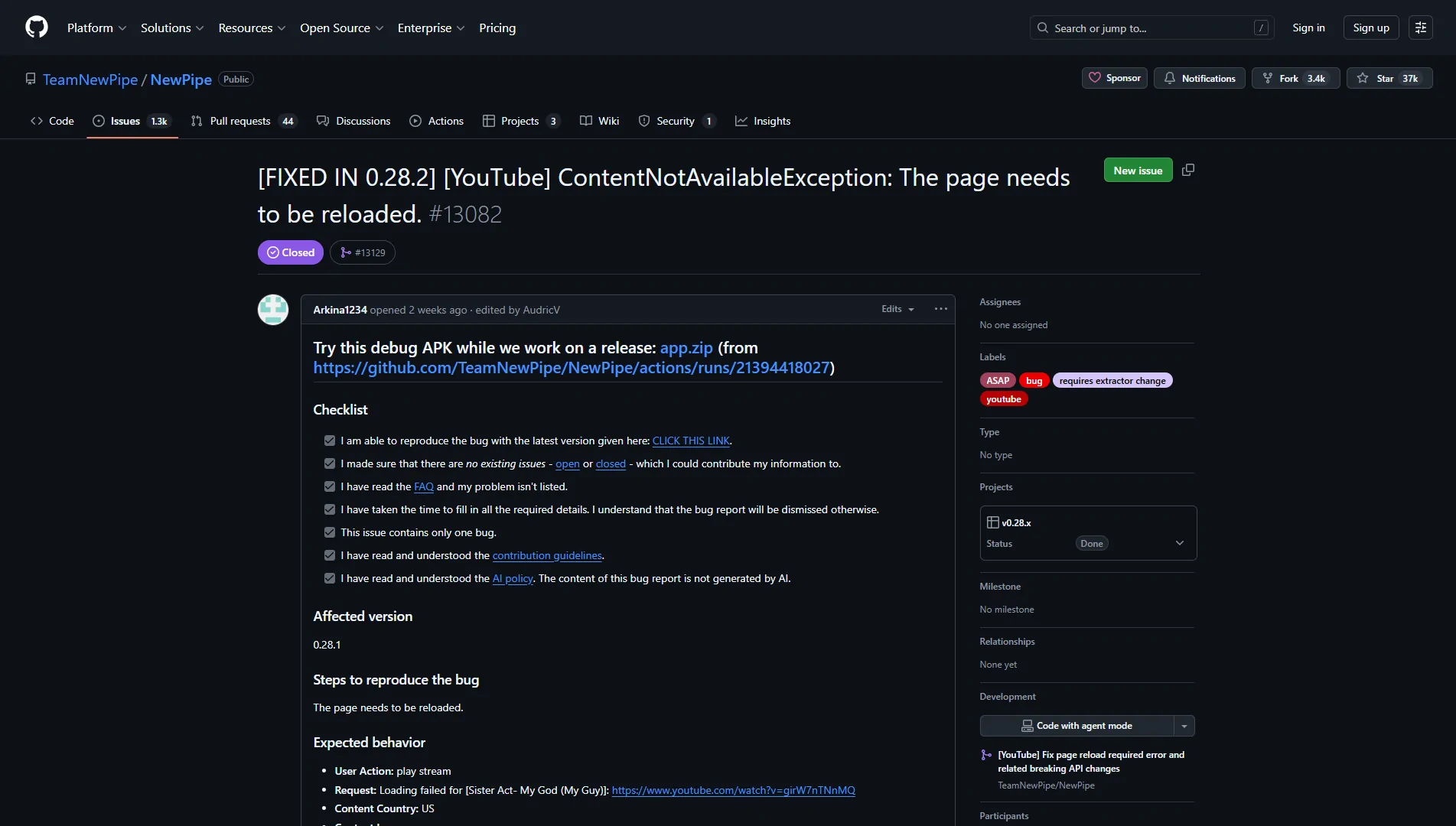The height and width of the screenshot is (826, 1456).
Task: Expand the v0.28.x project status chevron
Action: 1179,543
